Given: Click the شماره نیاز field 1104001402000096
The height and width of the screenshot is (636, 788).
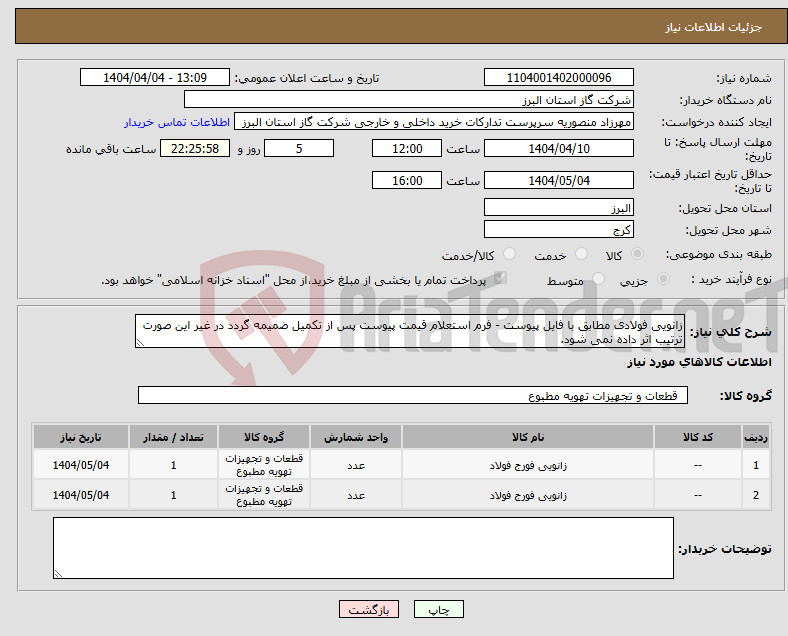Looking at the screenshot, I should tap(558, 77).
